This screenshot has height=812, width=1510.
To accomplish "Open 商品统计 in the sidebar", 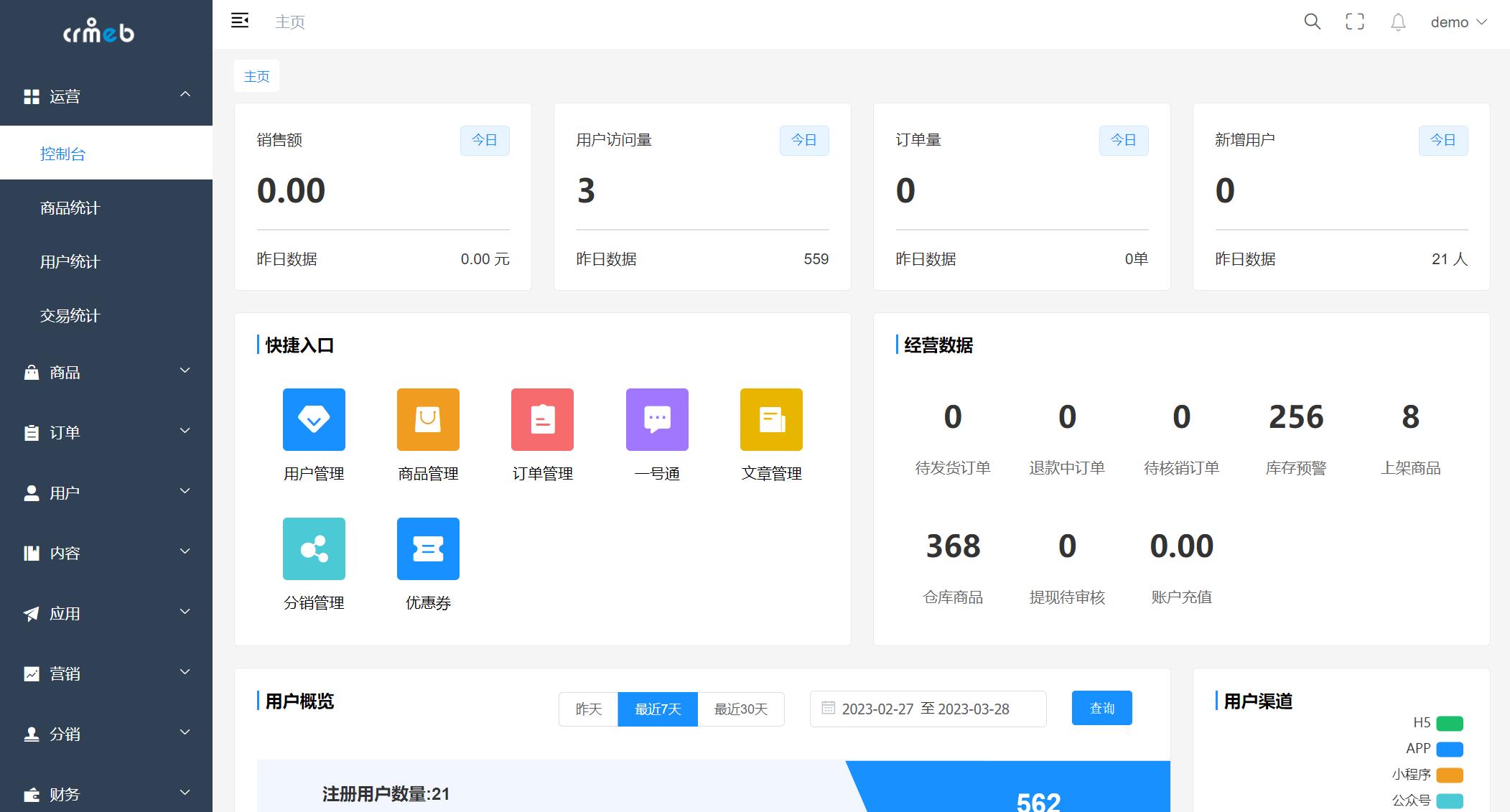I will click(106, 207).
